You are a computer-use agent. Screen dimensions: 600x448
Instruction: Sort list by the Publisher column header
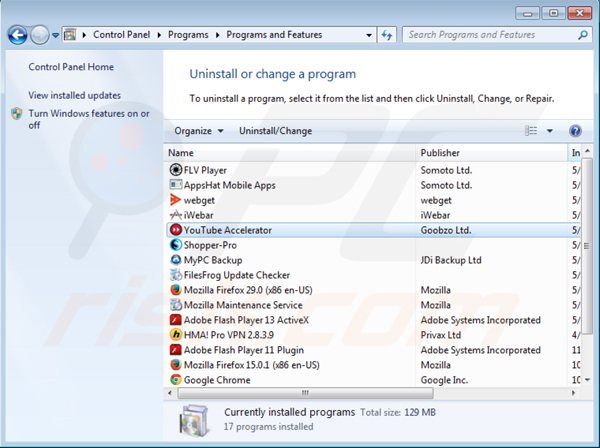point(440,153)
